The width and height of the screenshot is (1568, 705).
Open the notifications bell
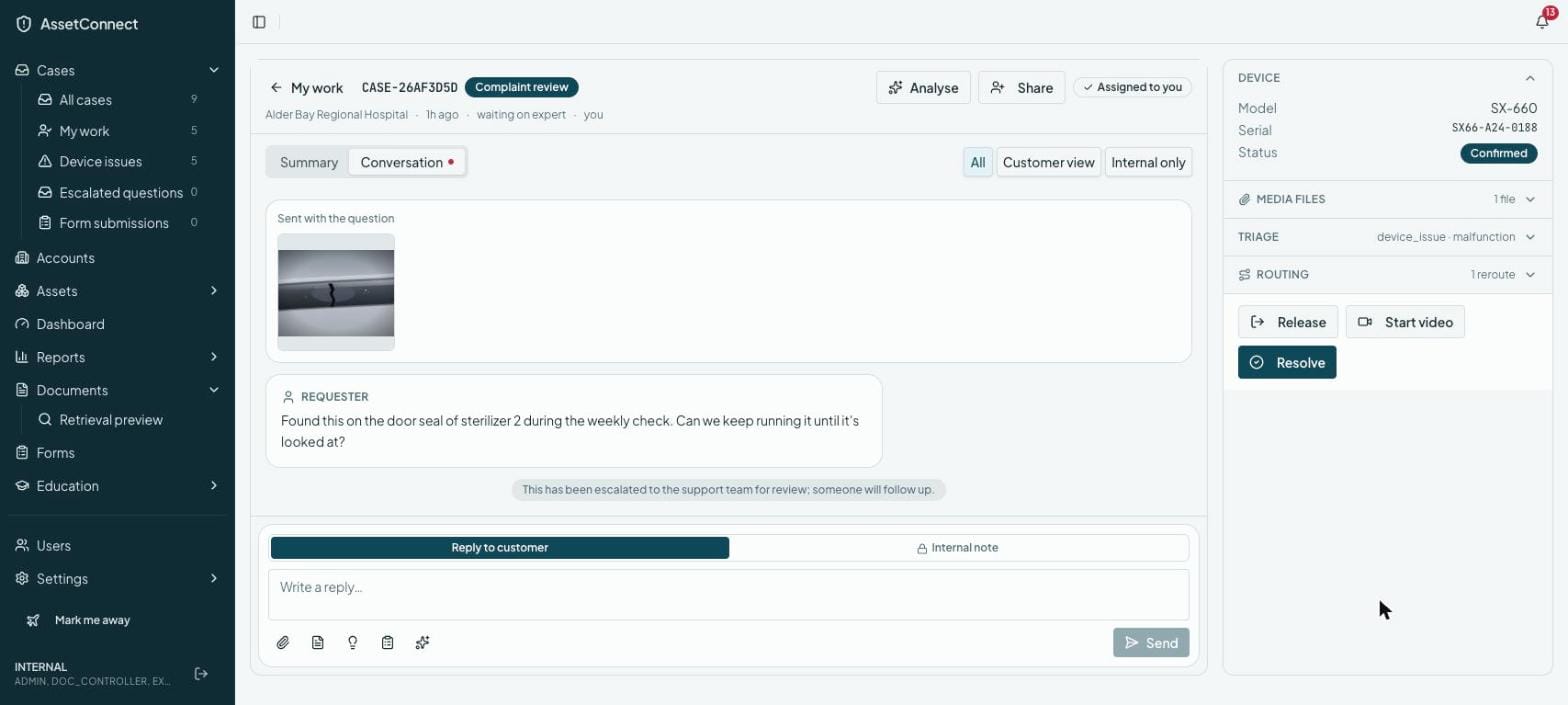[1542, 22]
